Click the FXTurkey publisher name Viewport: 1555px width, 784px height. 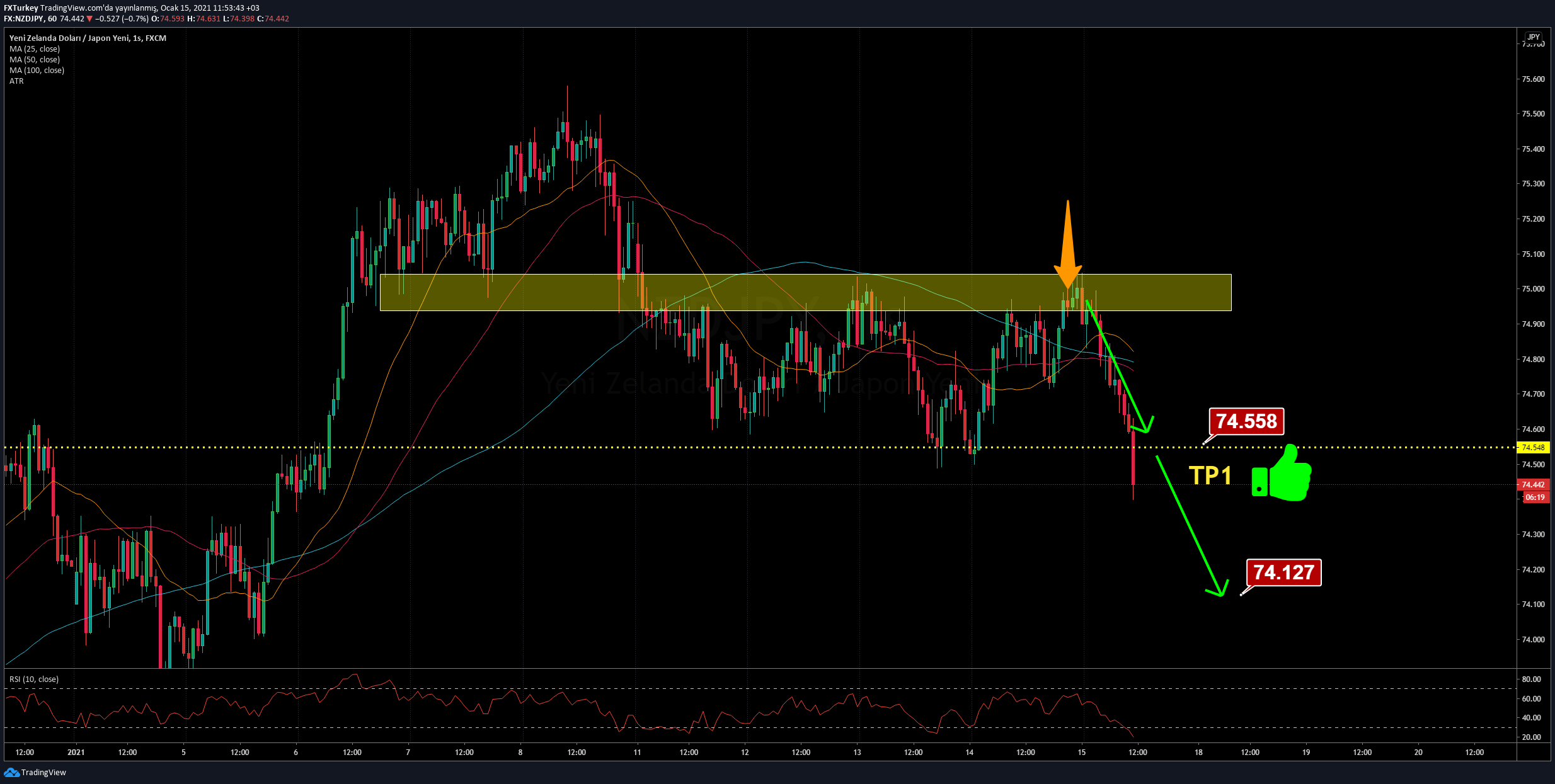[21, 8]
